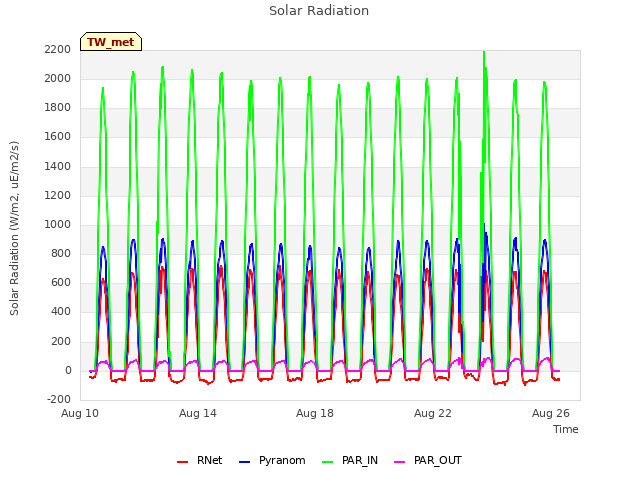Click the 800 y-axis tick label
640x480 pixels.
(61, 254)
